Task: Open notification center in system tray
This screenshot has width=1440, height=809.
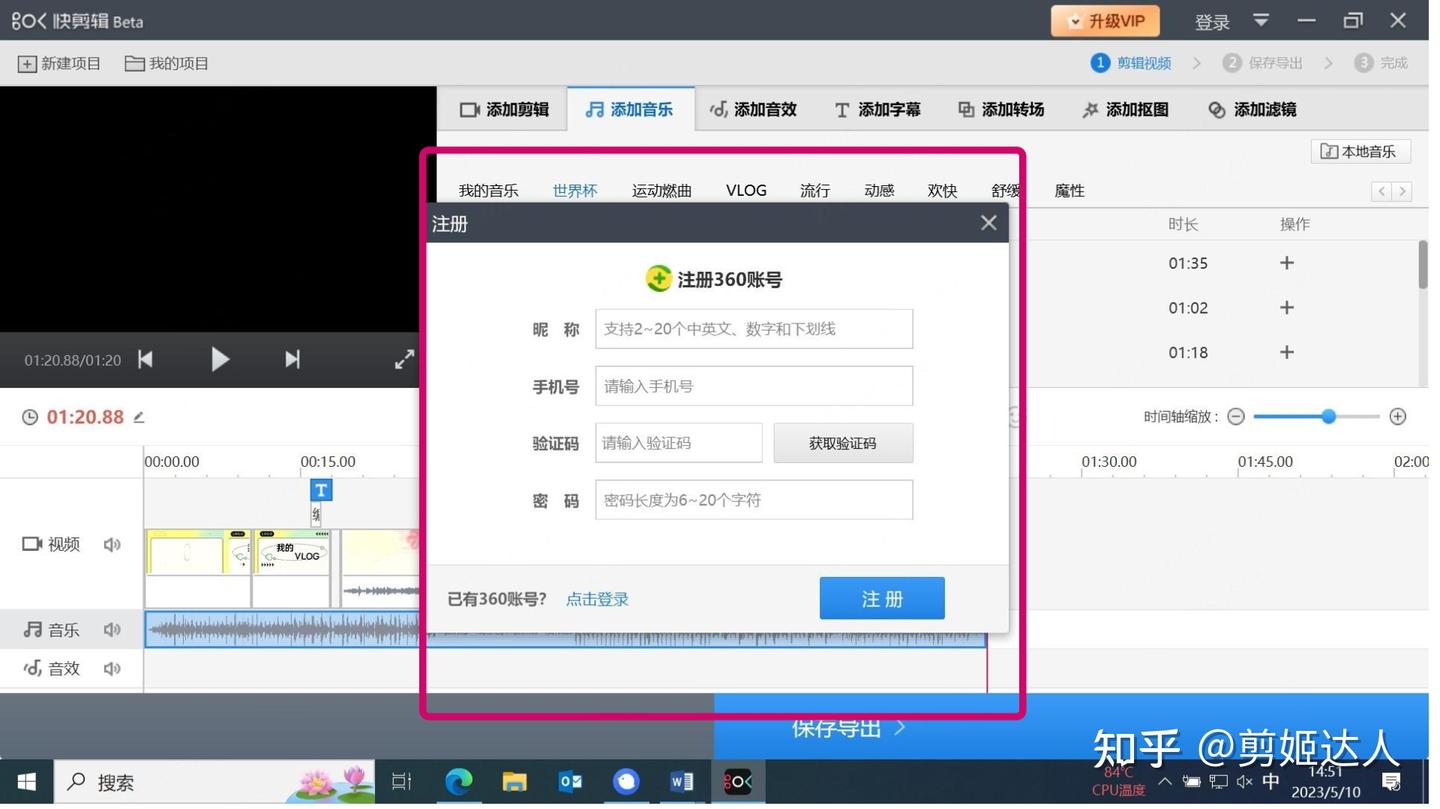Action: [x=1392, y=782]
